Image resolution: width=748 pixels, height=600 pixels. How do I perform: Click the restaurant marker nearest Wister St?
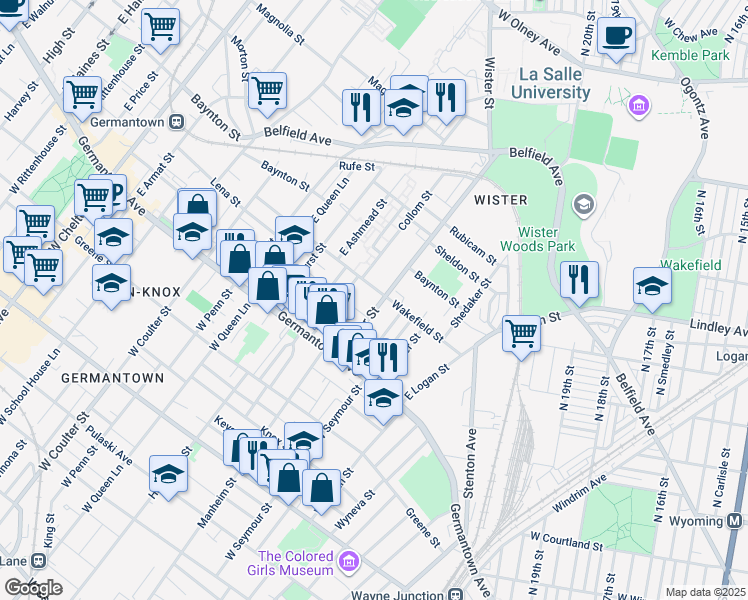447,101
